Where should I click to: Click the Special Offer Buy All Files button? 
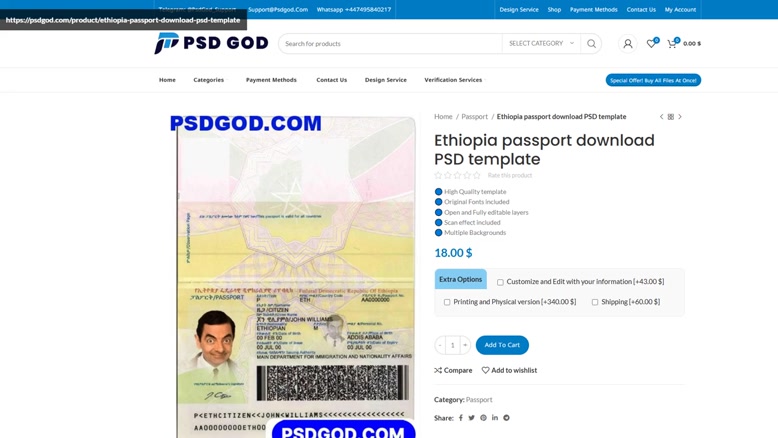[653, 80]
